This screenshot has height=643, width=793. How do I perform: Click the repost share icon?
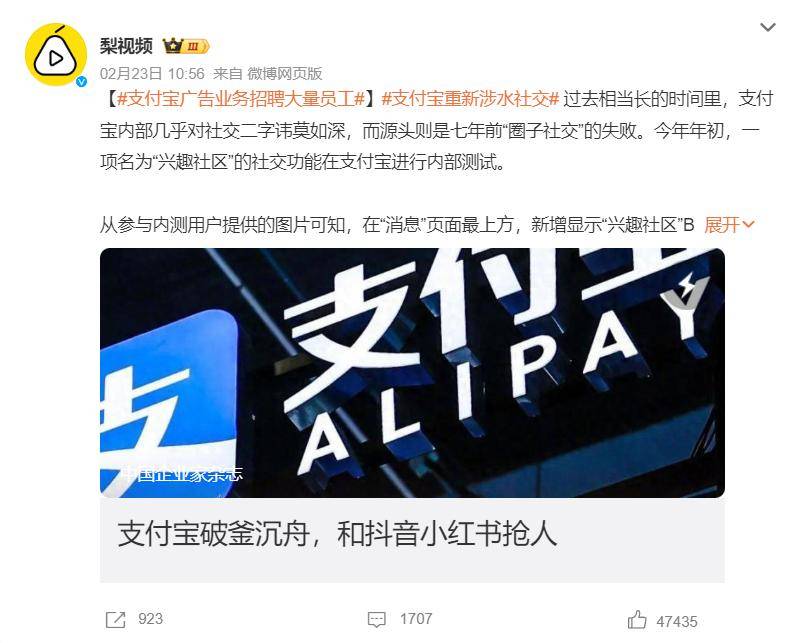(115, 619)
